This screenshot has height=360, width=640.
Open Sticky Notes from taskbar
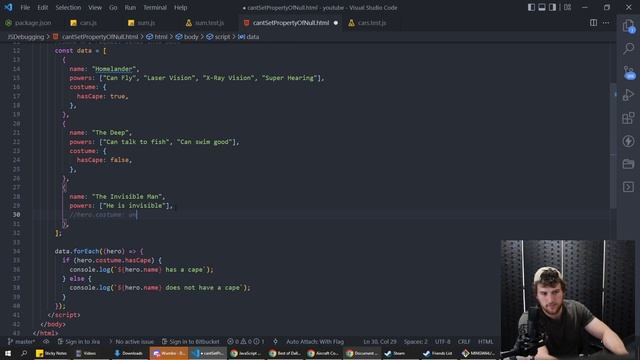(x=52, y=353)
